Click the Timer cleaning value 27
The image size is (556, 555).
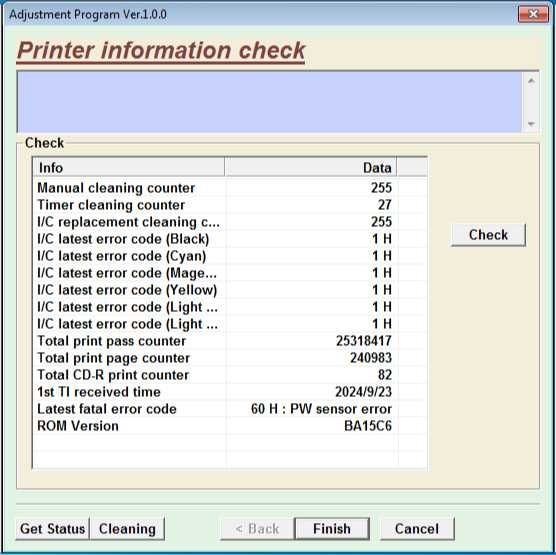385,205
